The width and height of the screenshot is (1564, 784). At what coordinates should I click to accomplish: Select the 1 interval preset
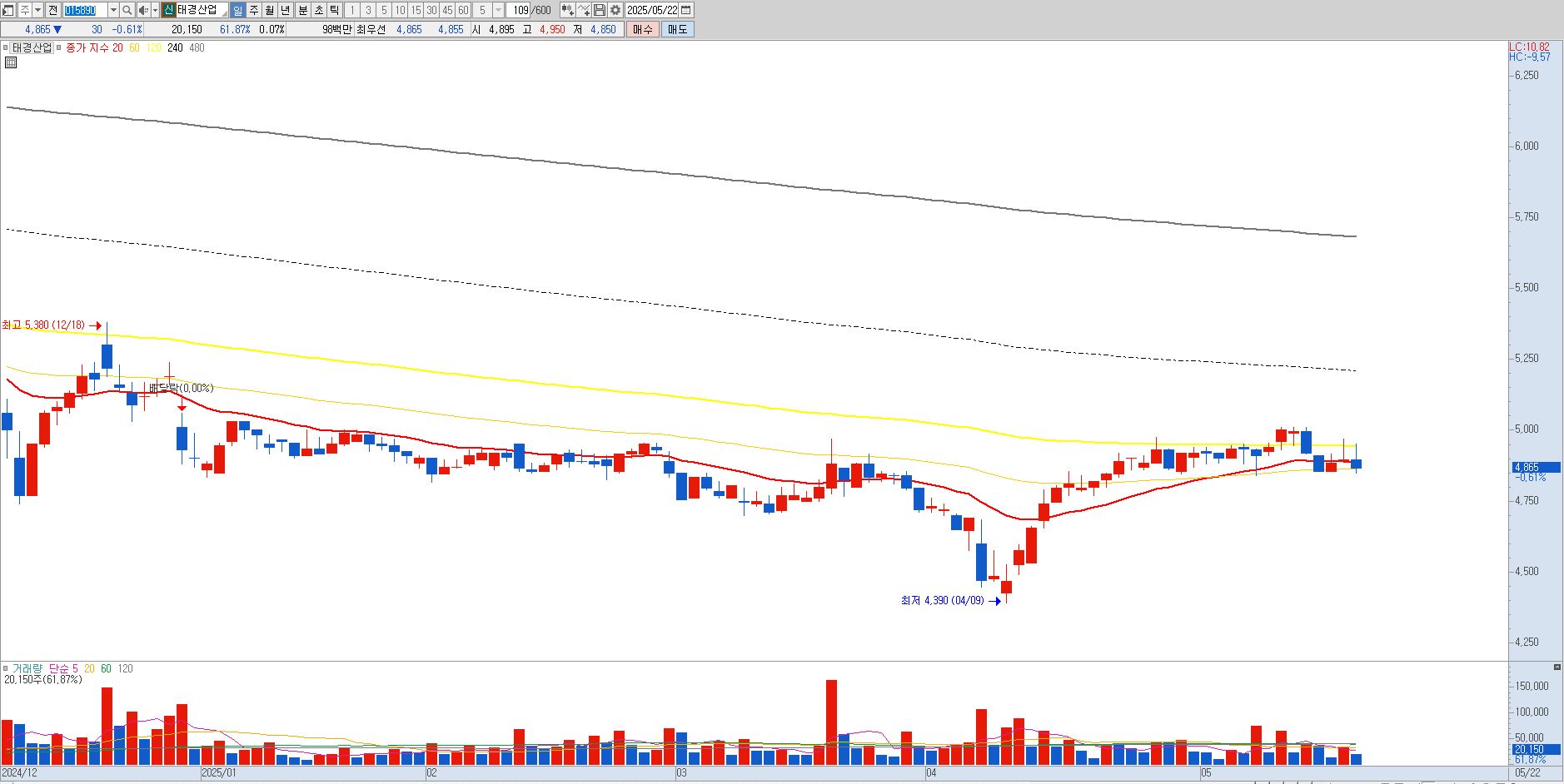351,10
